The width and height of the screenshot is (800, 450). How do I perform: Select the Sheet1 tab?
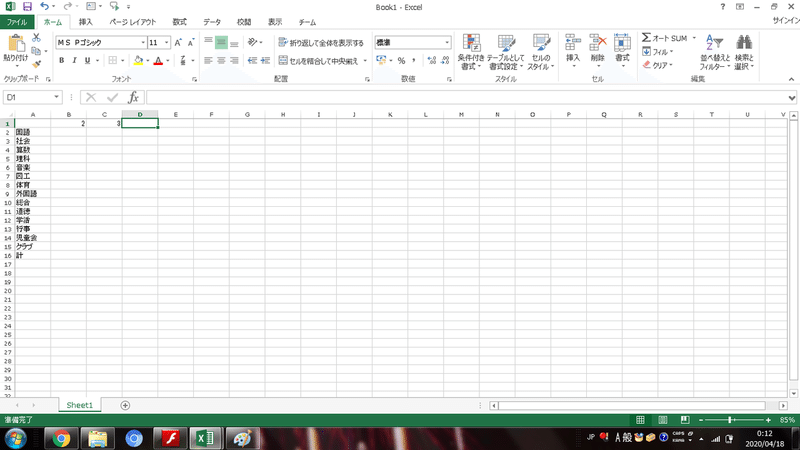click(x=80, y=405)
